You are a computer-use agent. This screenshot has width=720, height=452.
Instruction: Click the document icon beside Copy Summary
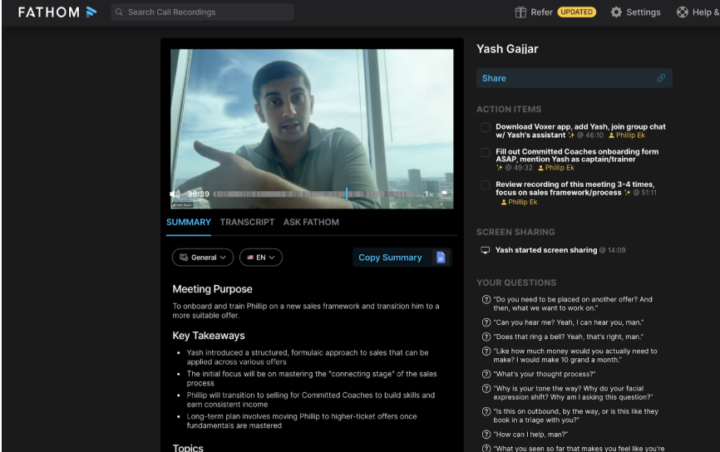441,258
